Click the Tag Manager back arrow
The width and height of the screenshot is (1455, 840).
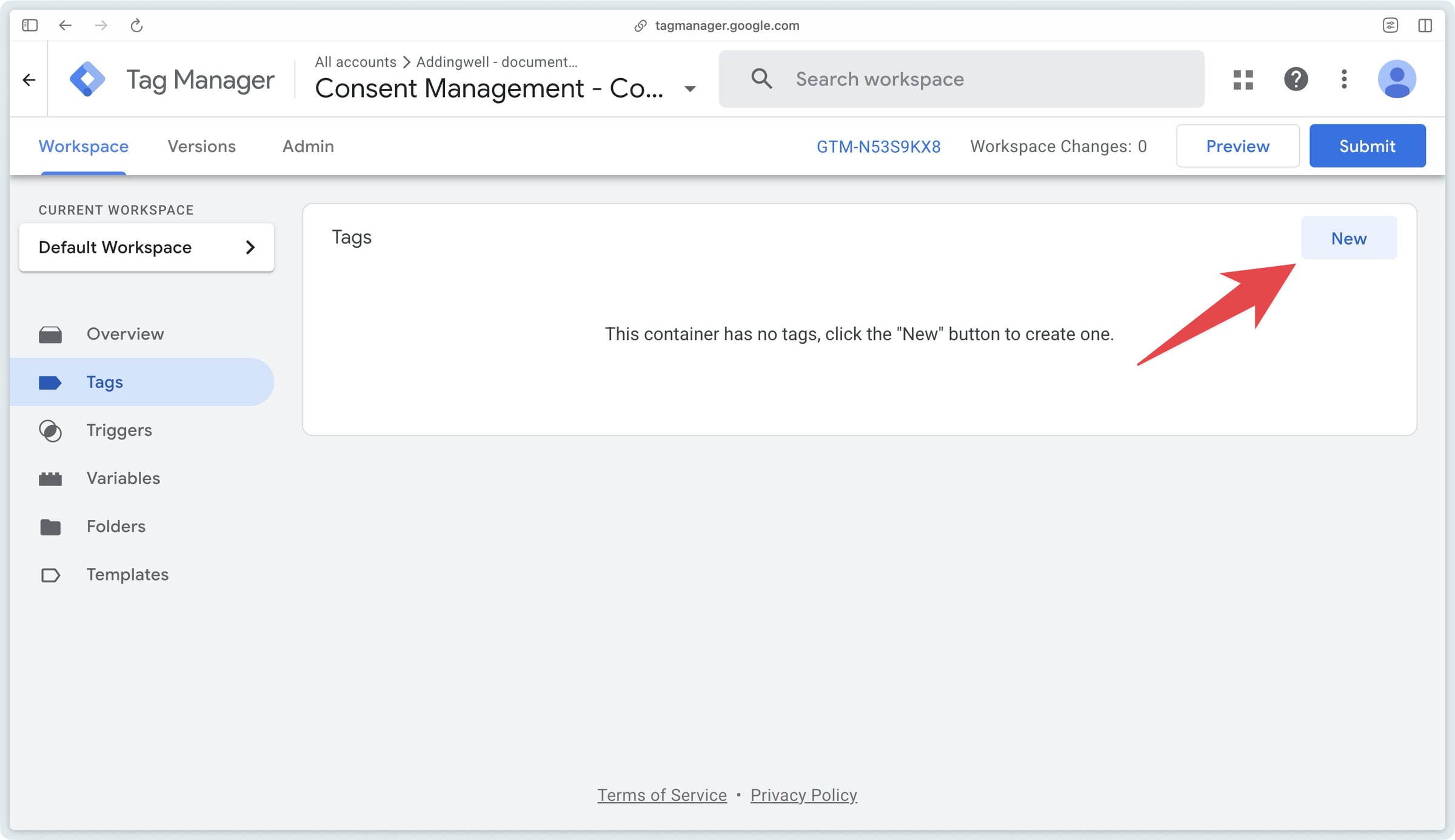point(28,79)
